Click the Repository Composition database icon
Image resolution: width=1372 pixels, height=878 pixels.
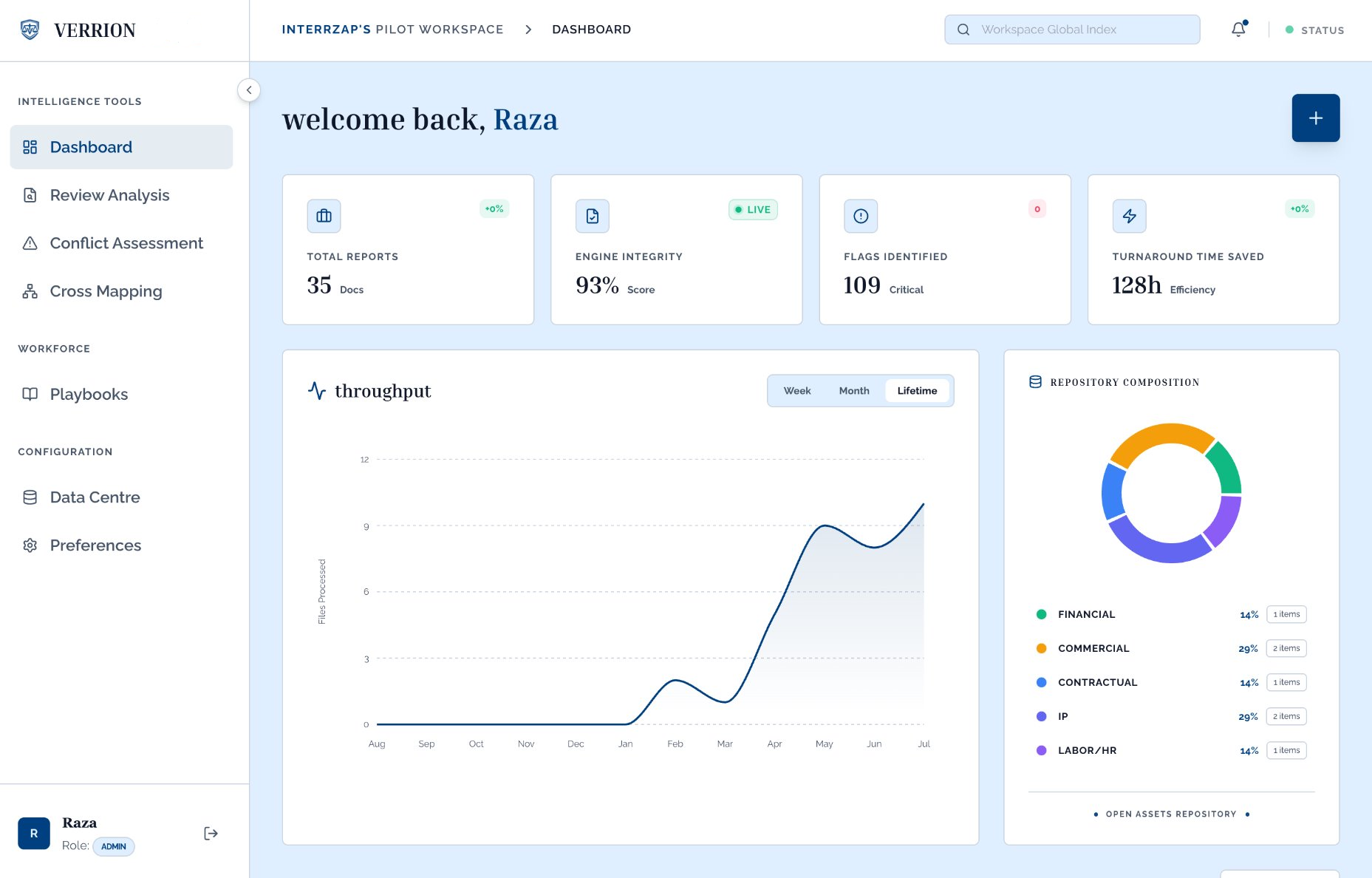click(1035, 382)
